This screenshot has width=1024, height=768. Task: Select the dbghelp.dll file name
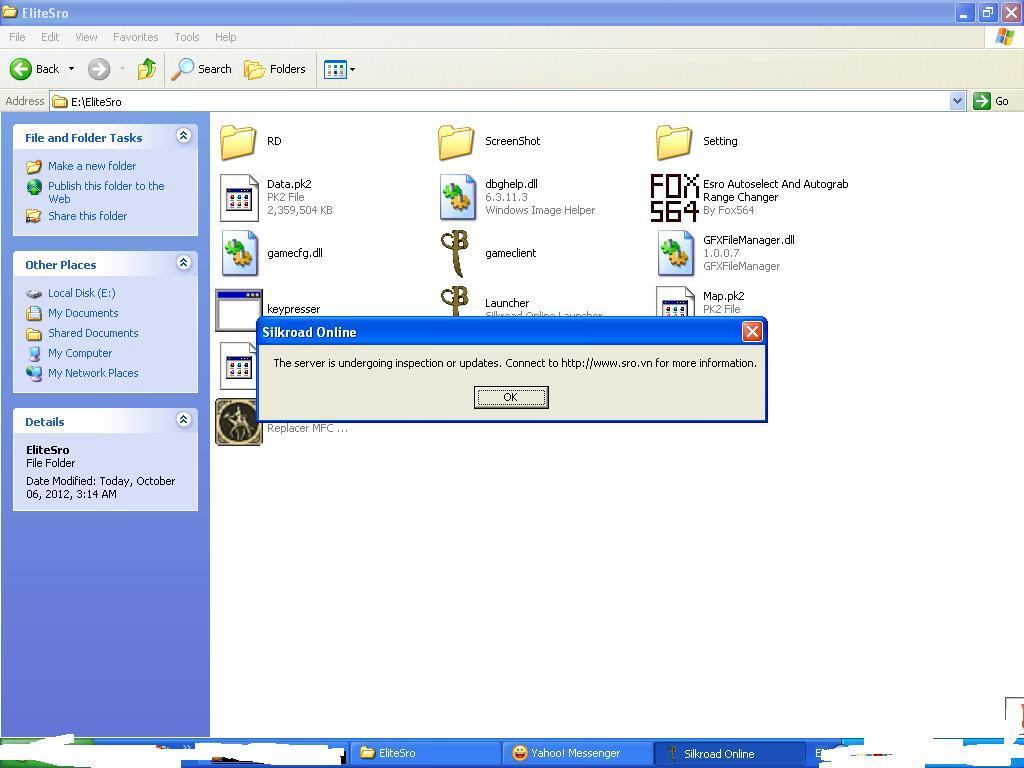511,184
